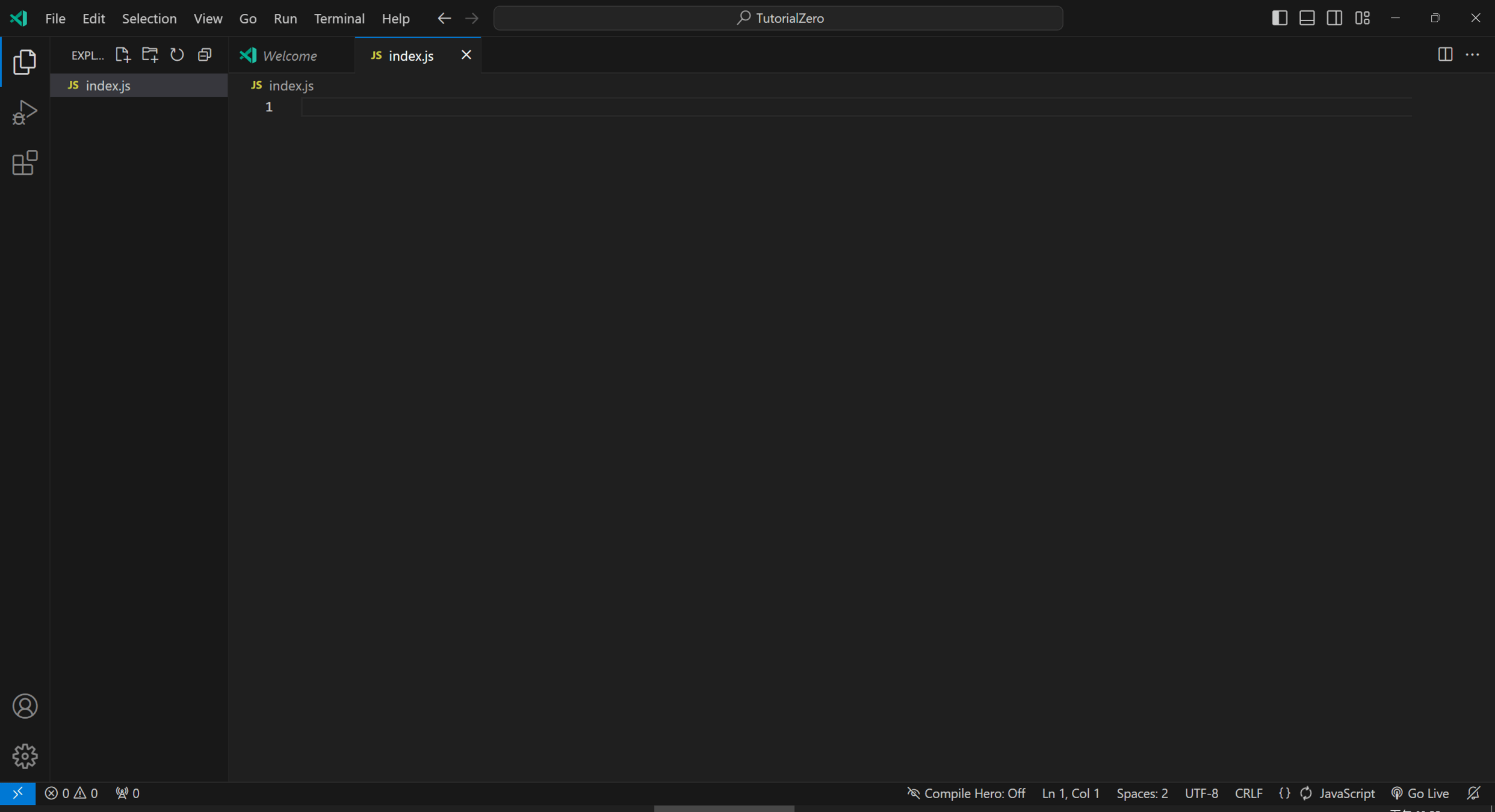Viewport: 1495px width, 812px height.
Task: Toggle the primary sidebar visibility
Action: (x=1280, y=18)
